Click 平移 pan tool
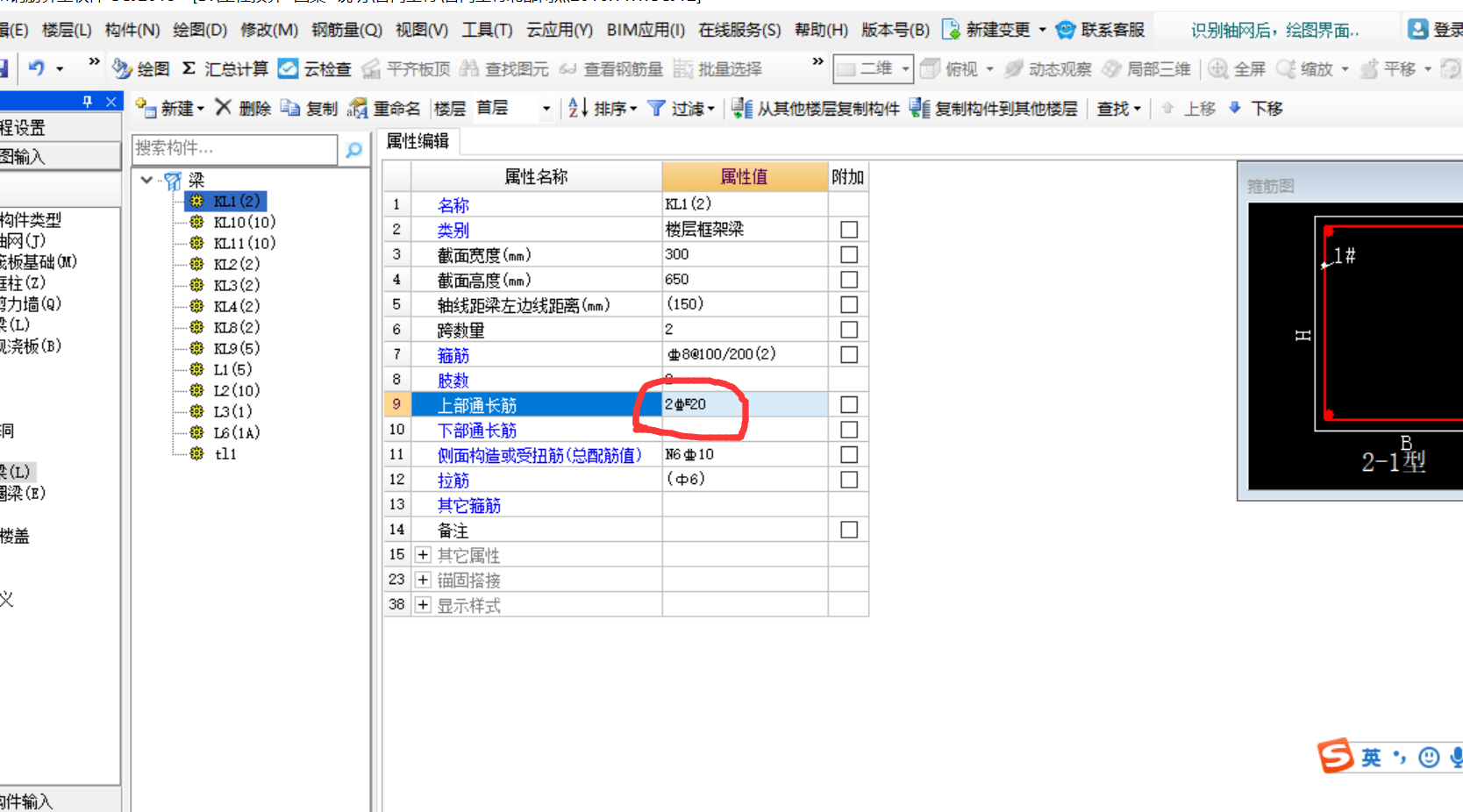The image size is (1463, 812). [1388, 68]
